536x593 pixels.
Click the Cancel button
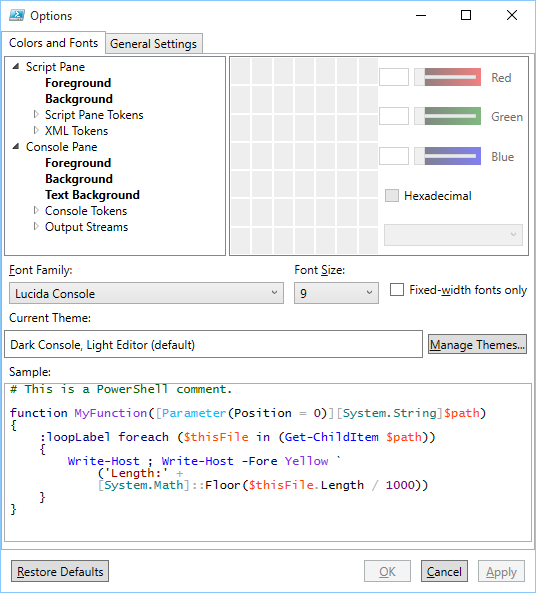pos(444,571)
